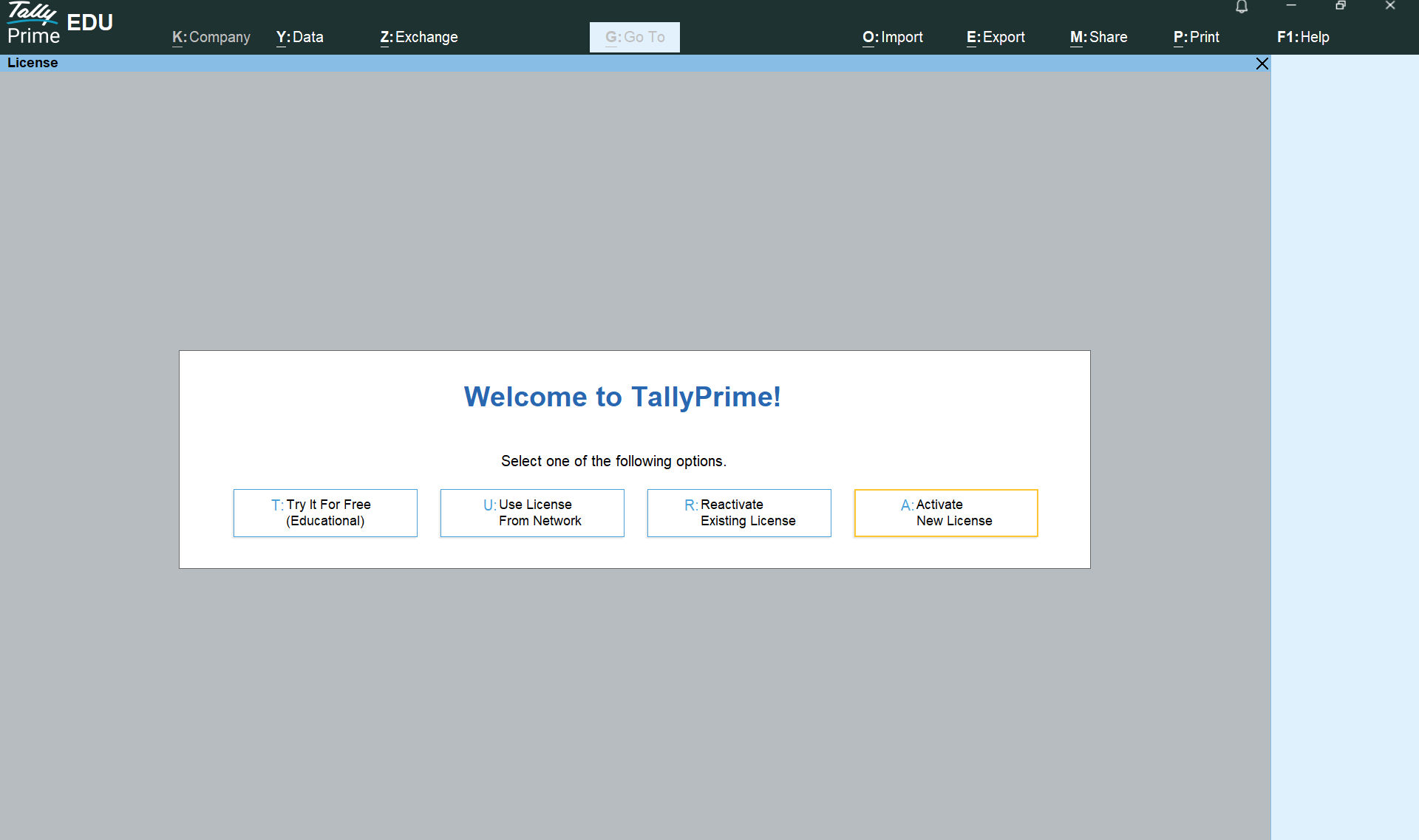Click the notification bell icon
Viewport: 1419px width, 840px height.
tap(1242, 7)
